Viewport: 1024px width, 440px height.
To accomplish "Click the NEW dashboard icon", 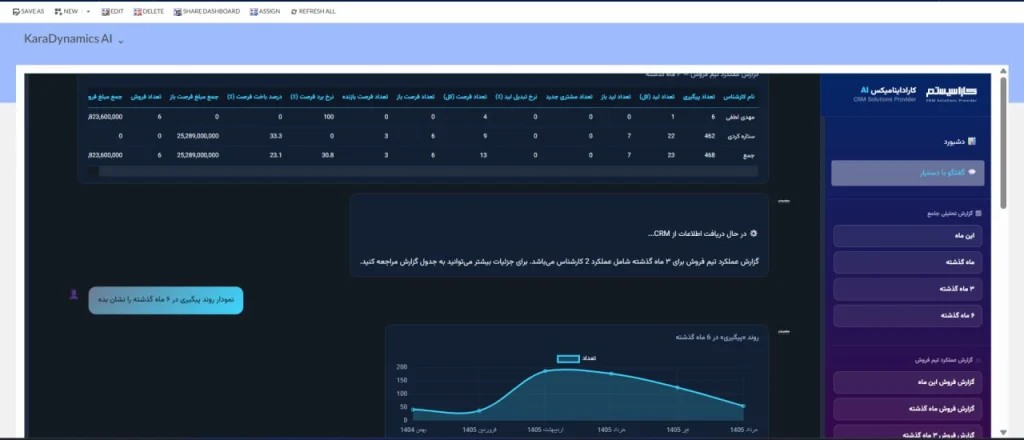I will [x=58, y=12].
